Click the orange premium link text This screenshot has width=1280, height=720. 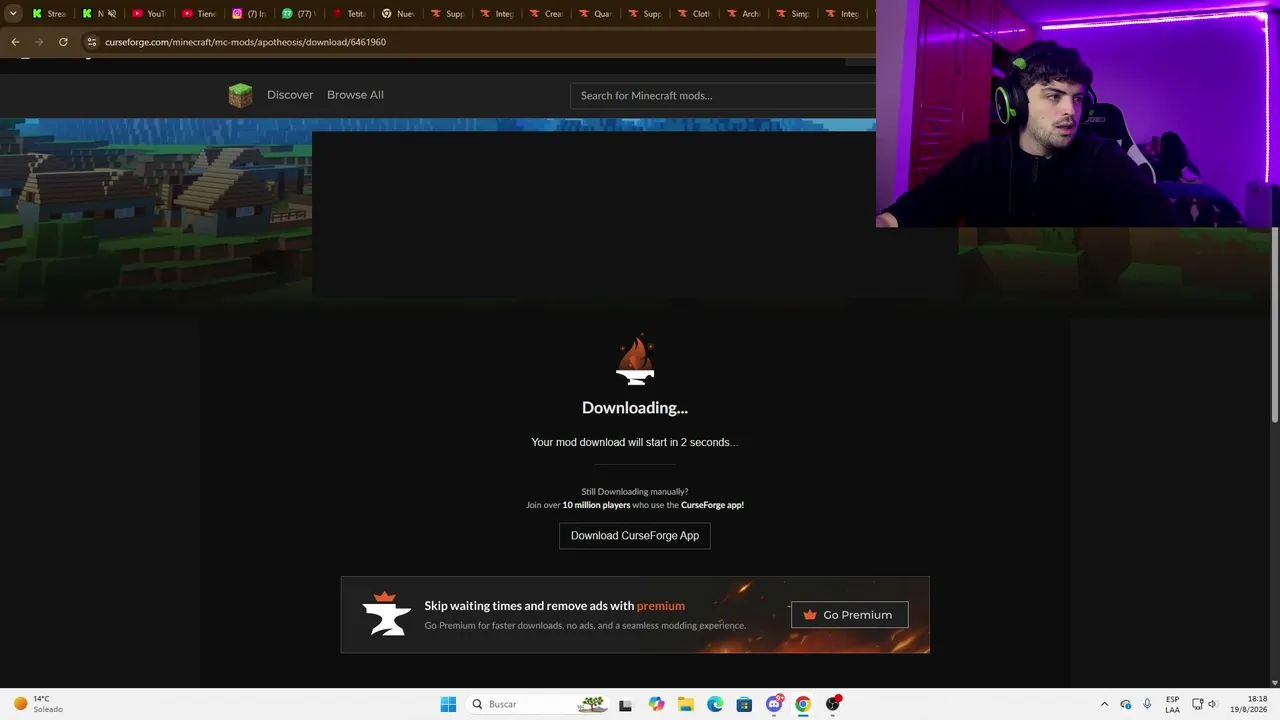tap(661, 605)
